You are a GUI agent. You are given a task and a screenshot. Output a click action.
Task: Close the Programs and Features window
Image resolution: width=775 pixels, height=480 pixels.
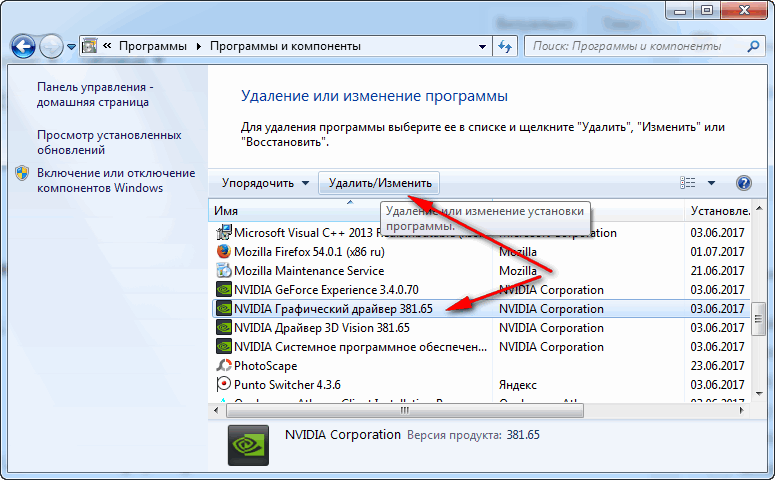[744, 10]
